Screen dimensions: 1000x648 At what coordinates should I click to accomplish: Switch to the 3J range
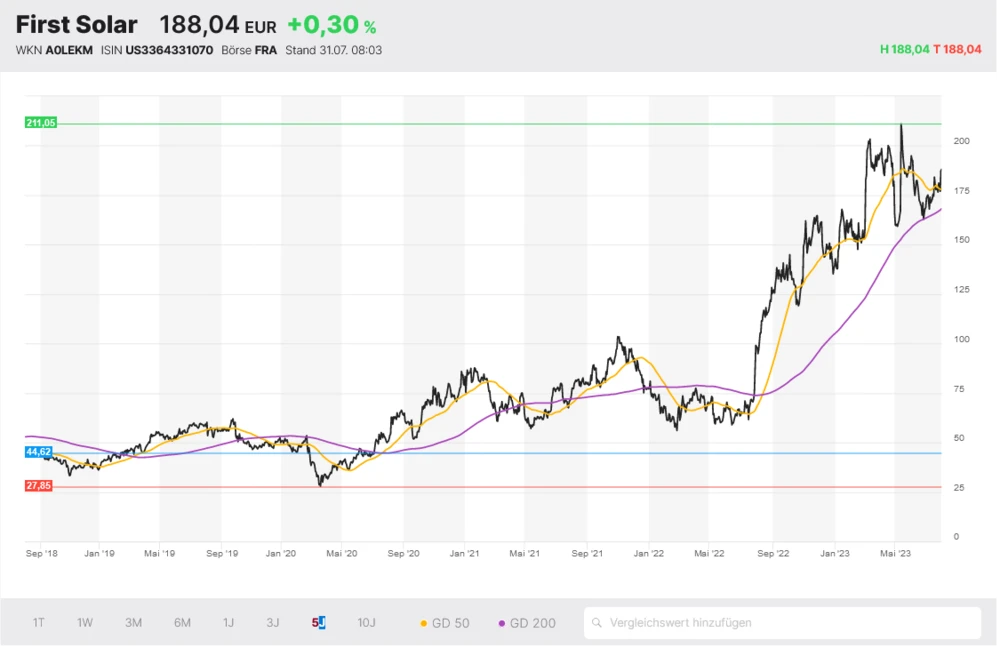click(x=273, y=623)
